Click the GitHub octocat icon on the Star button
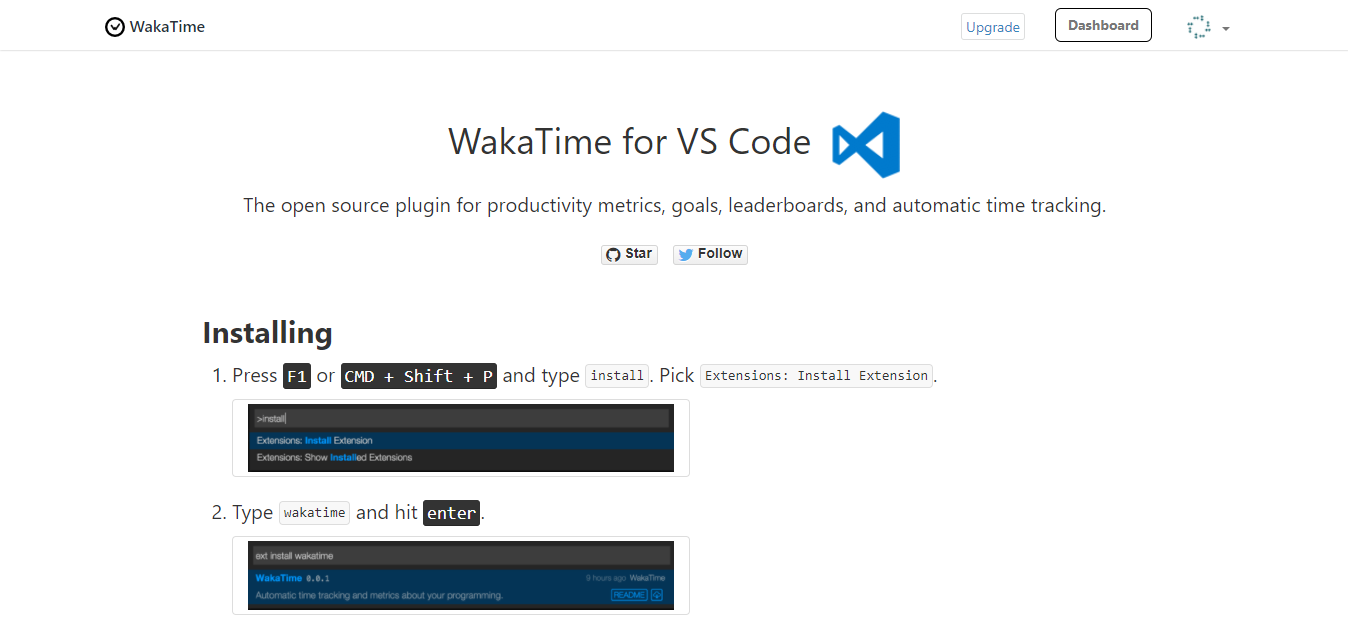Screen dimensions: 1348x618 [x=613, y=254]
